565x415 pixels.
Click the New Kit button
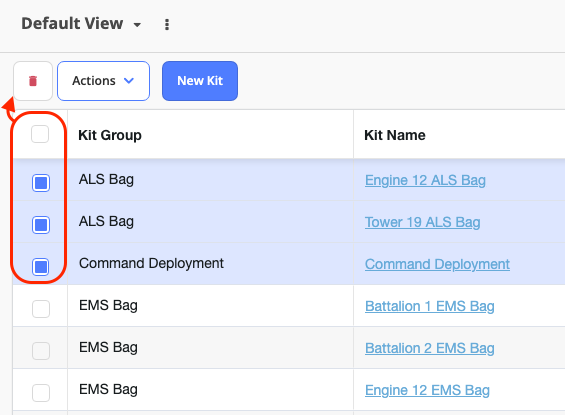click(x=200, y=81)
